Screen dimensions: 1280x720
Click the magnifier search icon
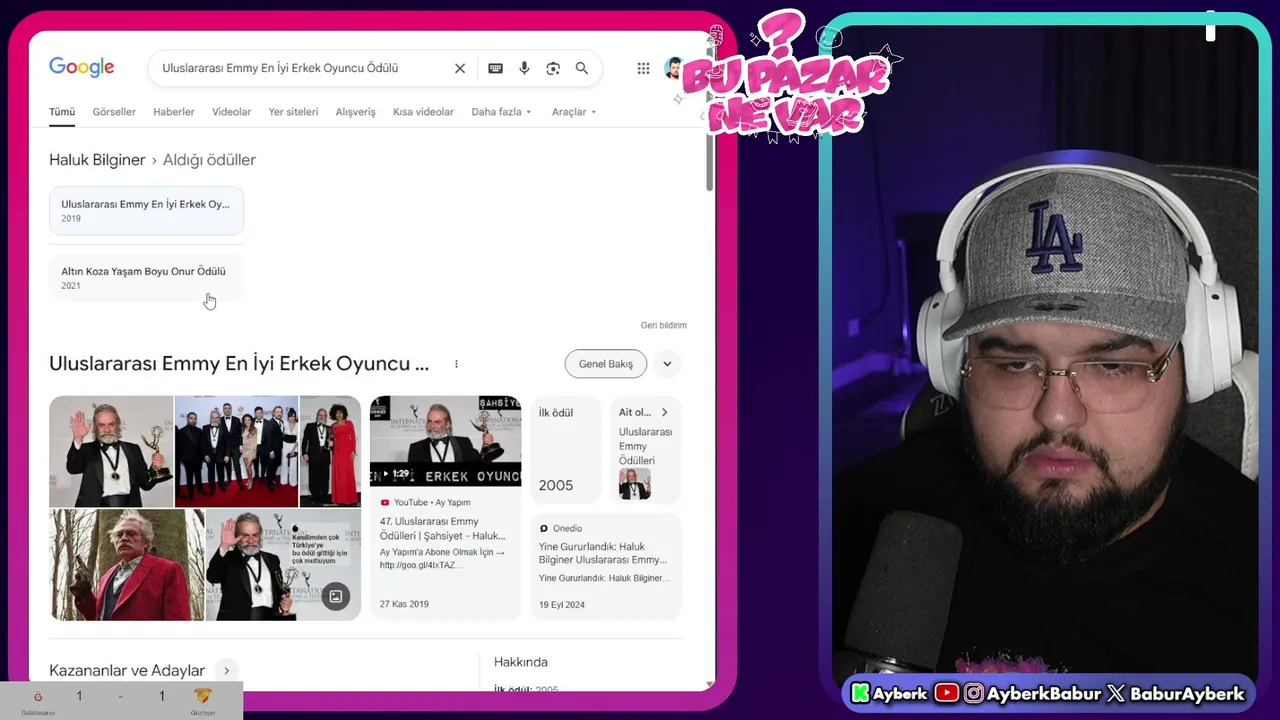pos(582,68)
